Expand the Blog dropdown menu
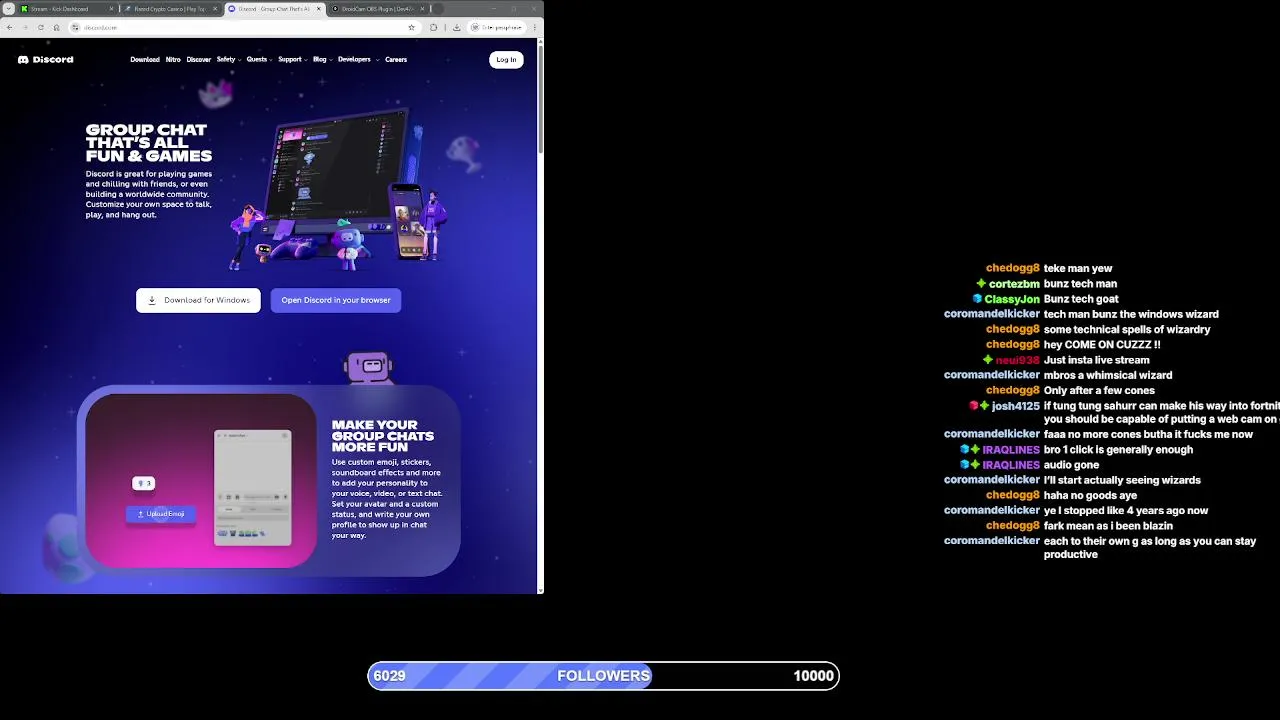Screen dimensions: 1280x720 pos(323,60)
